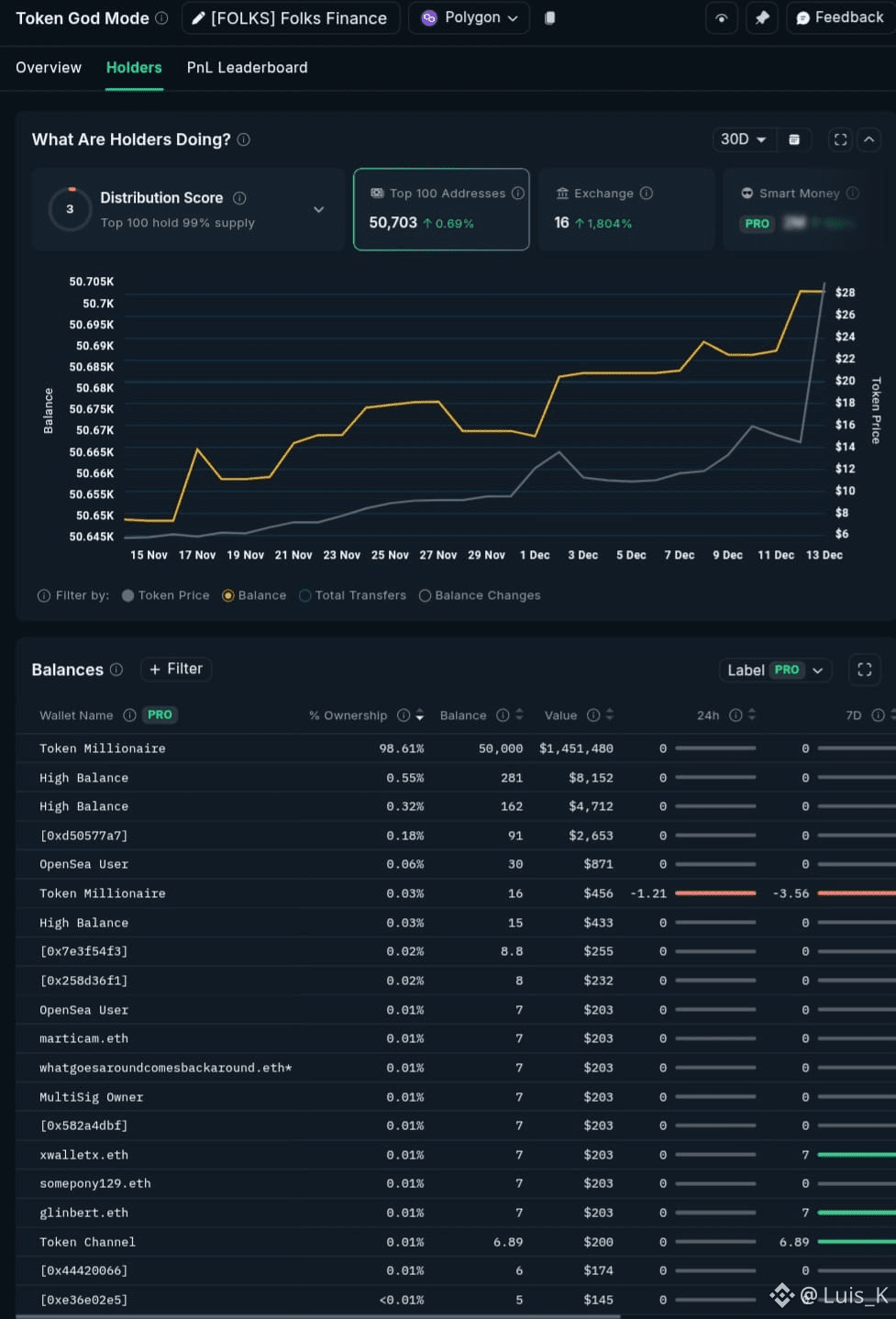Select Total Transfers filter radio

point(305,595)
